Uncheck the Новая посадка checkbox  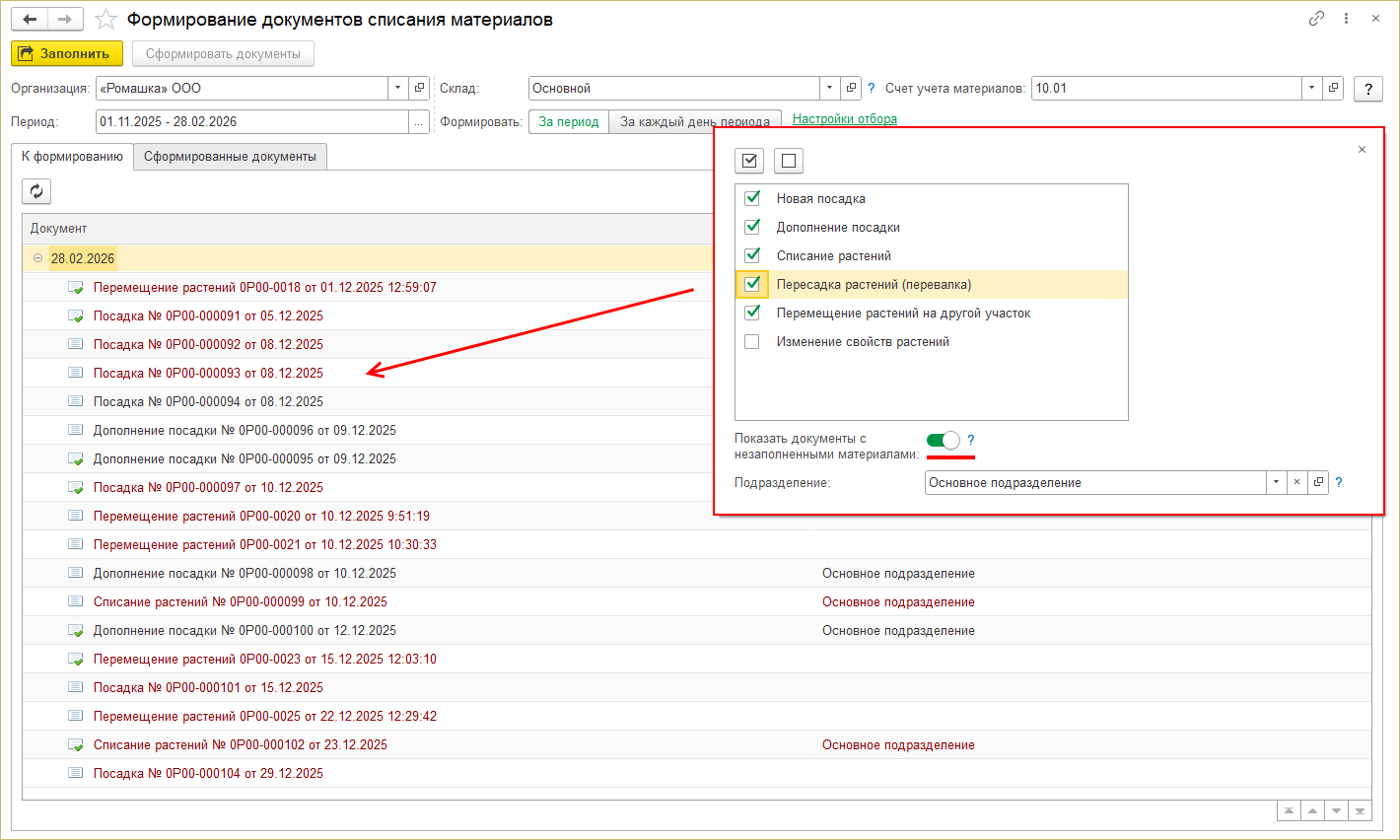(752, 198)
